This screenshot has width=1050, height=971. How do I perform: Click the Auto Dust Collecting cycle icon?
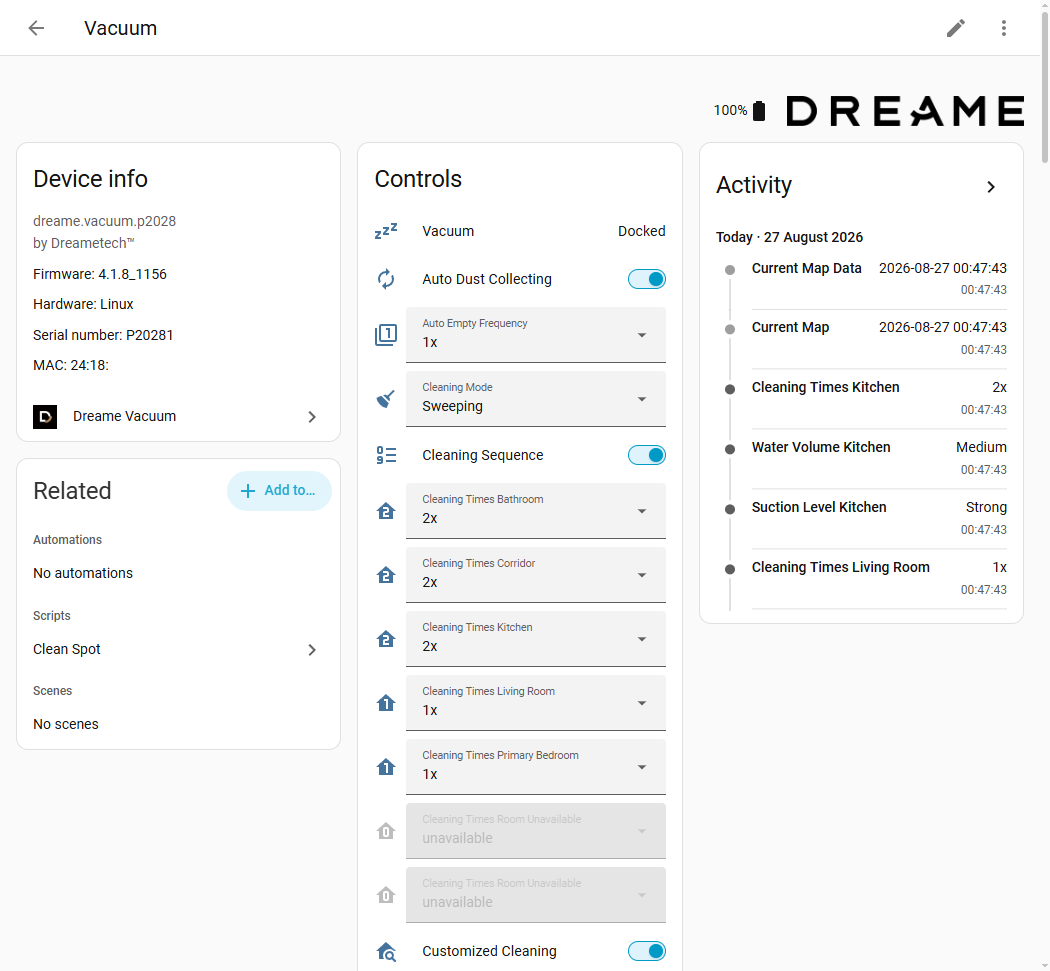386,279
